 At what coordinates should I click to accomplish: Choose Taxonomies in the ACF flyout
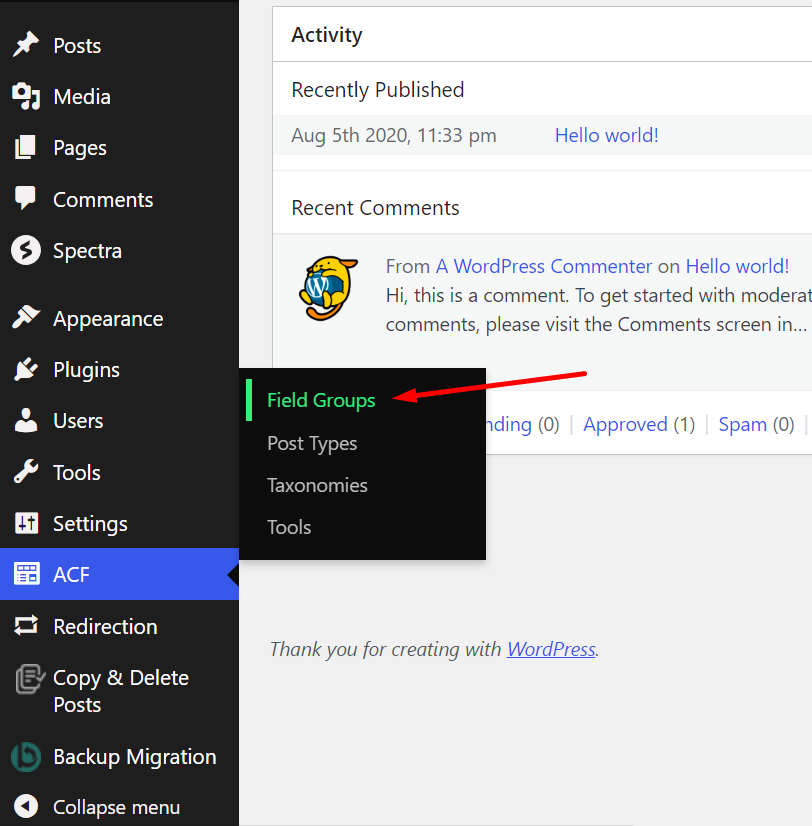pyautogui.click(x=317, y=485)
